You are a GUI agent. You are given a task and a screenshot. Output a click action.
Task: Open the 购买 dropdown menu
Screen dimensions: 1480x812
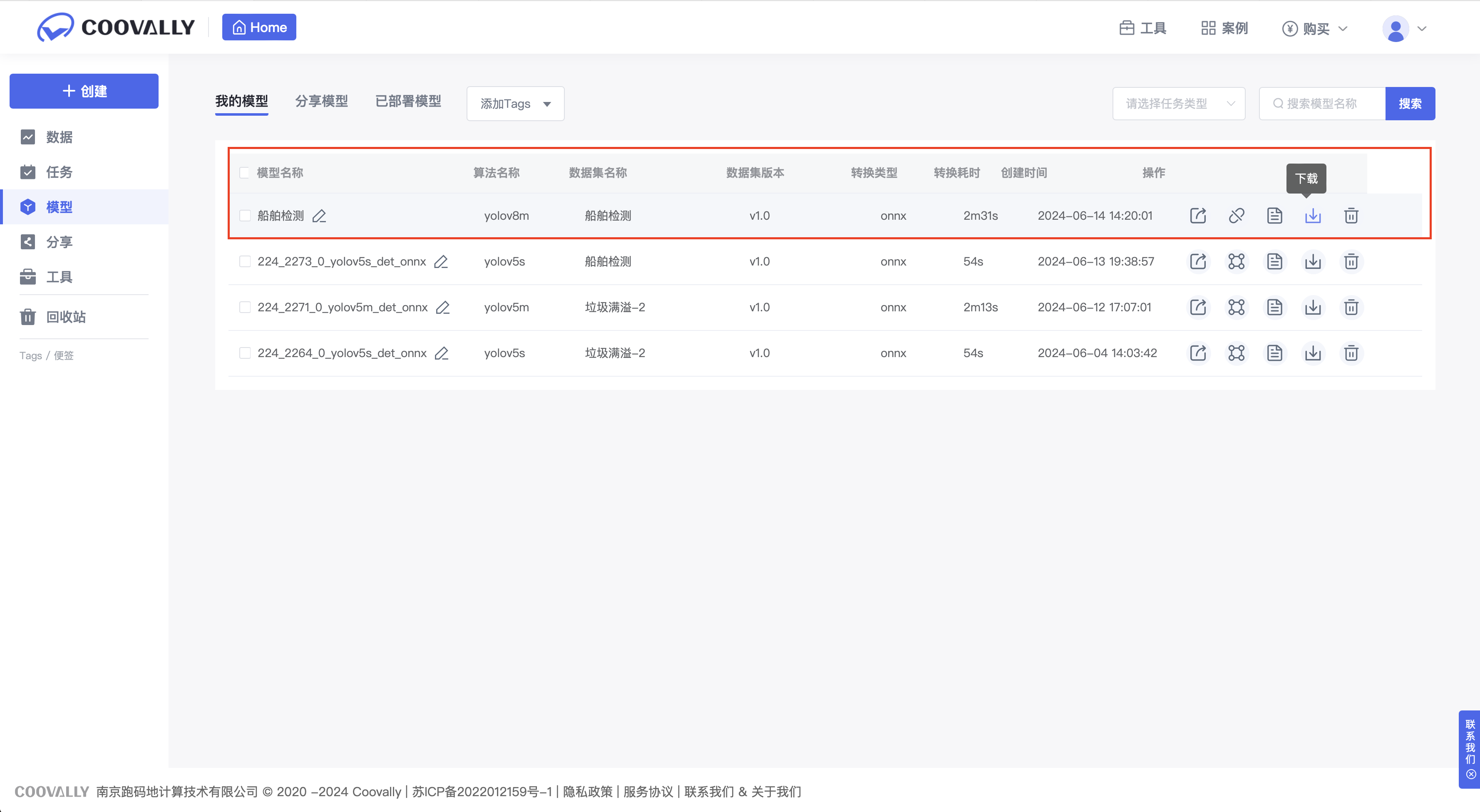tap(1314, 28)
